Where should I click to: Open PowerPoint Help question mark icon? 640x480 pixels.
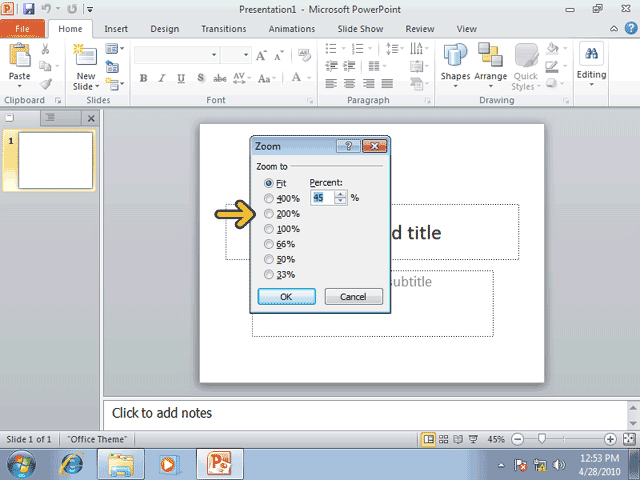[x=631, y=28]
